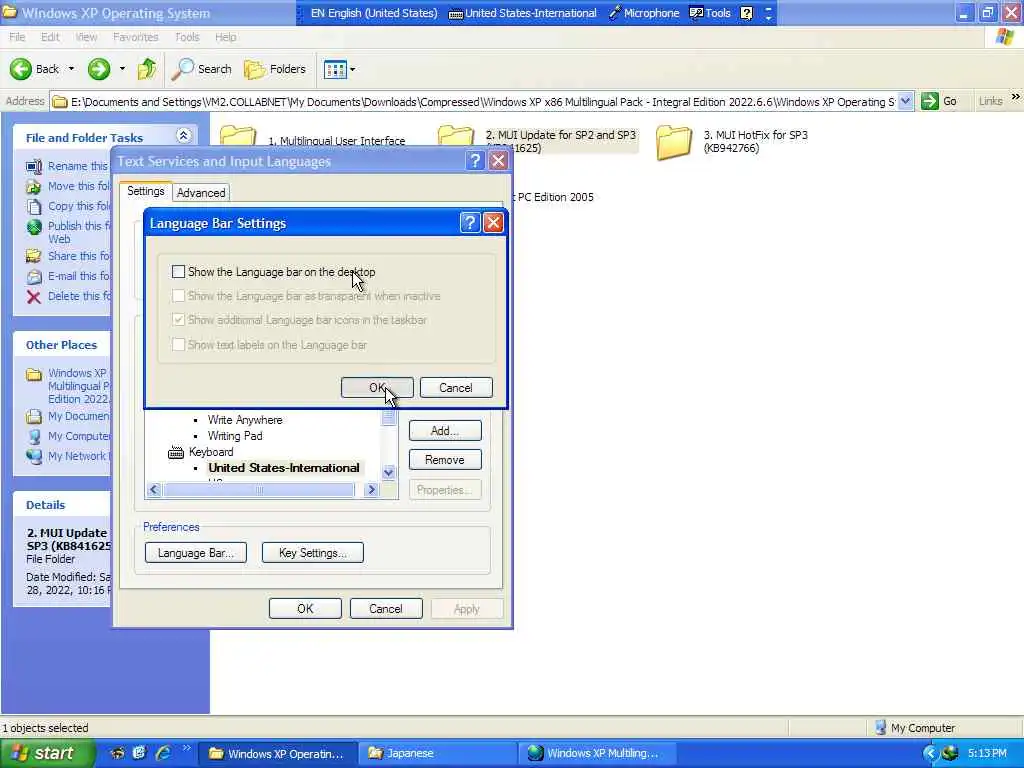Screen dimensions: 1024x768
Task: Click services list right scroll arrow
Action: (x=372, y=490)
